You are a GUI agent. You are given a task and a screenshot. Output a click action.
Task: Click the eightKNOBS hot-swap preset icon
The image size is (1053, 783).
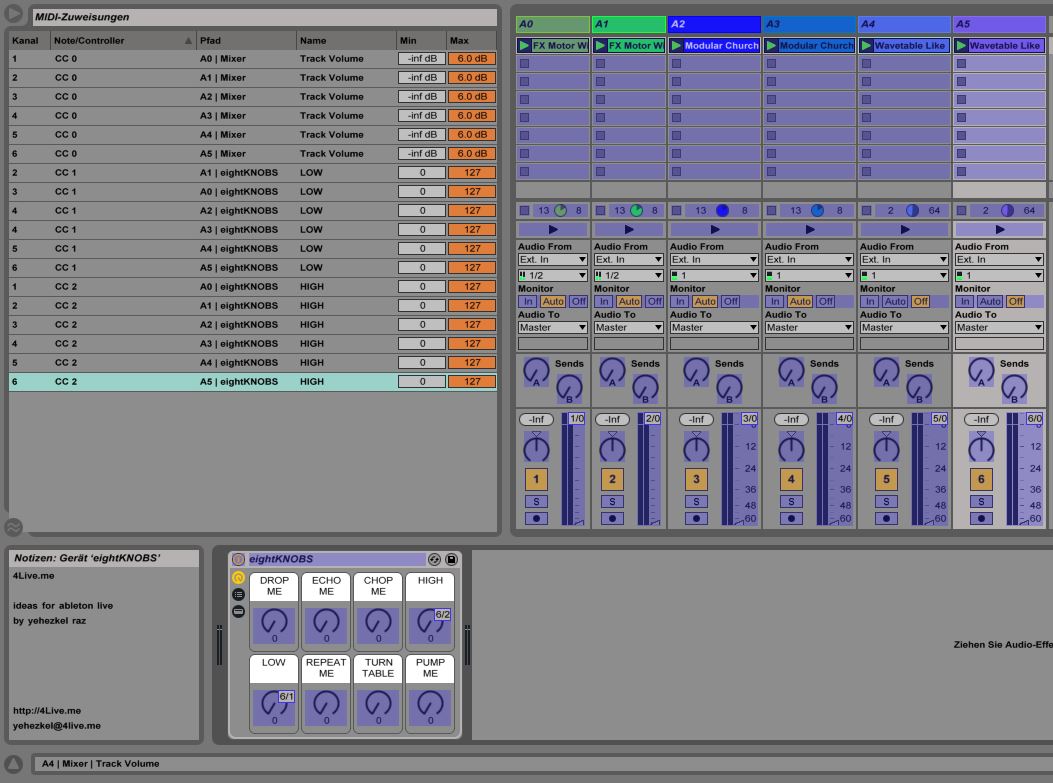(435, 560)
